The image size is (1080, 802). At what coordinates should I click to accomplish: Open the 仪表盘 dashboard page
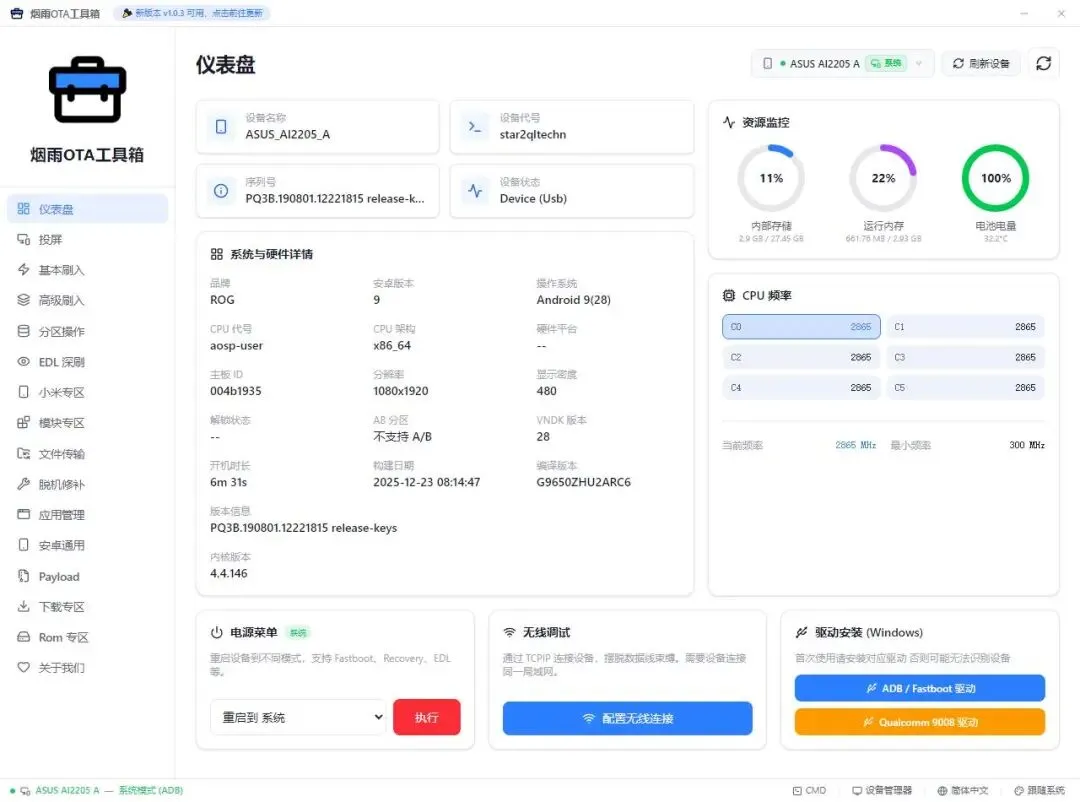(x=87, y=209)
